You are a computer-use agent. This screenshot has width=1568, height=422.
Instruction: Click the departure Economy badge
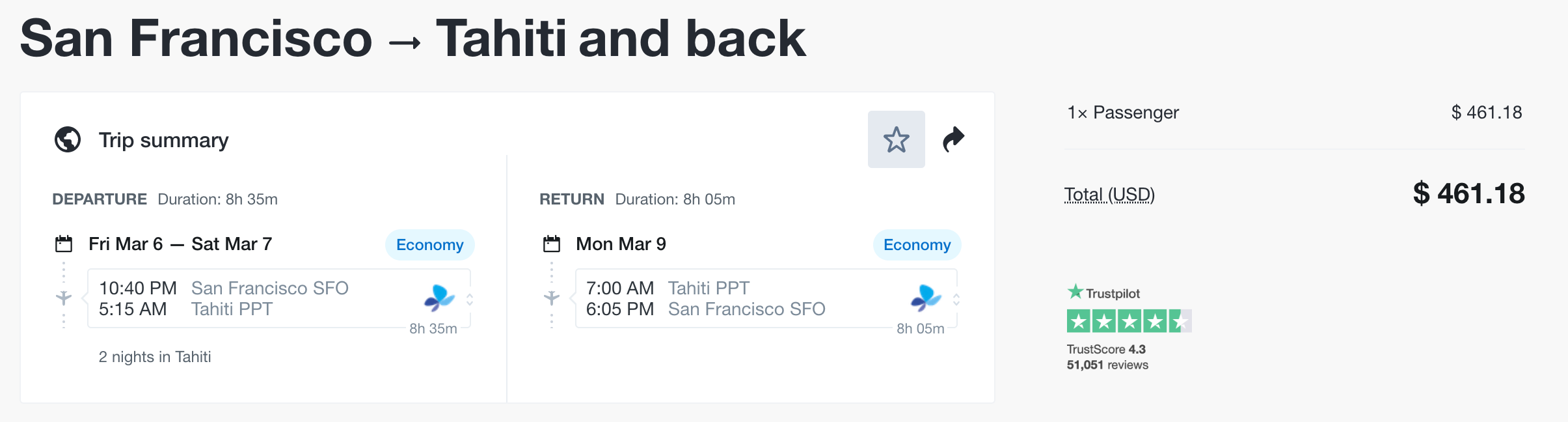click(429, 245)
